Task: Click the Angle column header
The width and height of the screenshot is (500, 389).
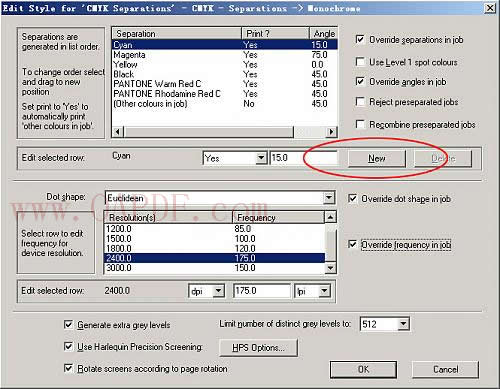Action: 324,34
